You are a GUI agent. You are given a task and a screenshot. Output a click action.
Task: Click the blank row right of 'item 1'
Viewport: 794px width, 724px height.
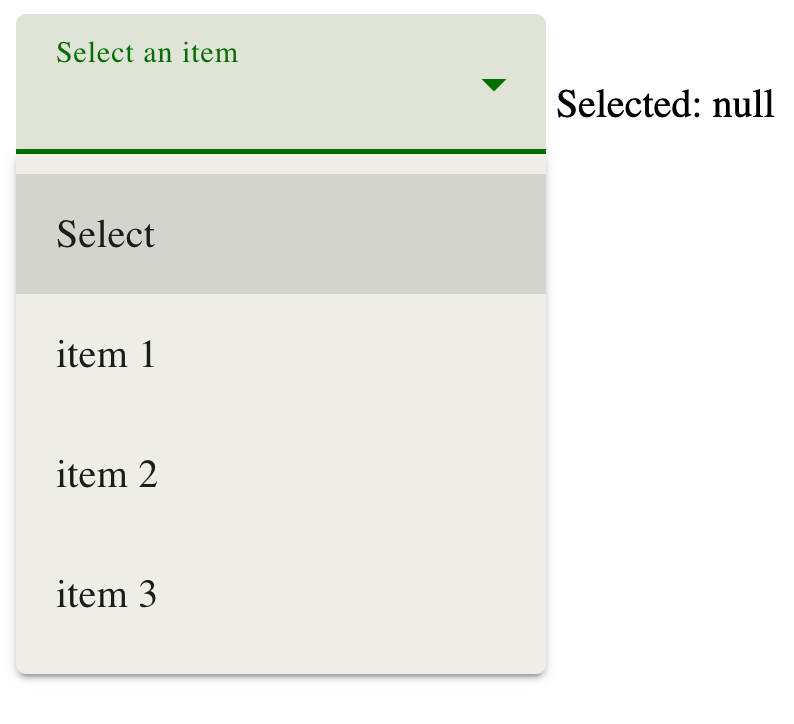click(x=349, y=354)
